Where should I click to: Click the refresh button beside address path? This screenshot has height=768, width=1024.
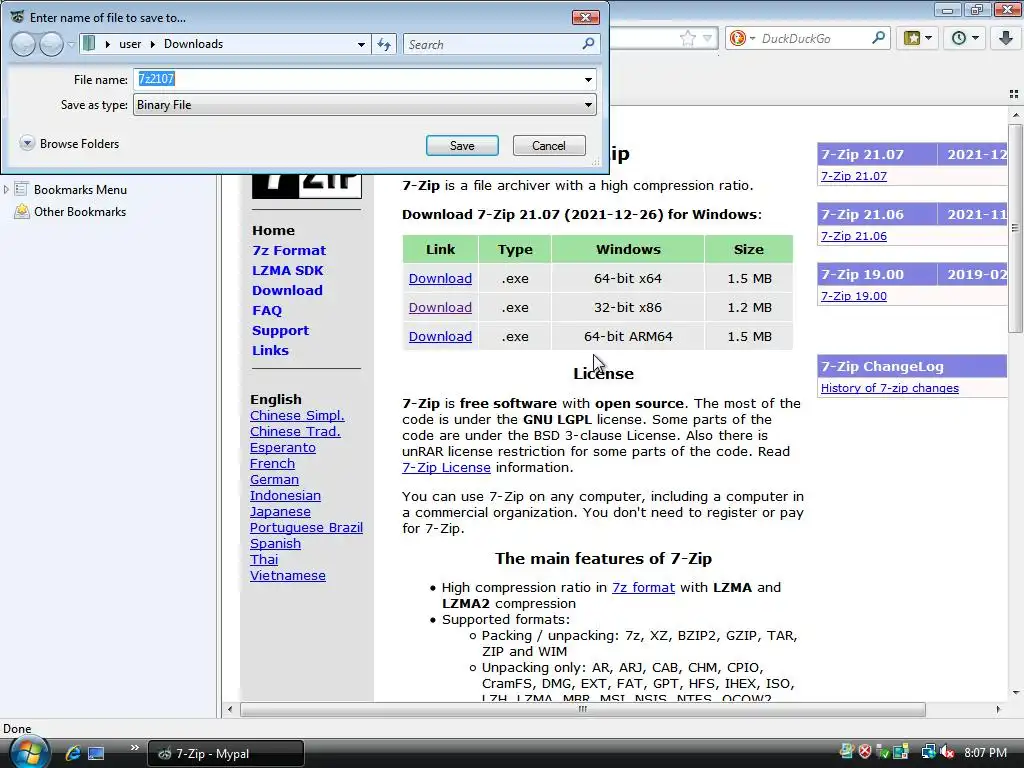tap(384, 44)
